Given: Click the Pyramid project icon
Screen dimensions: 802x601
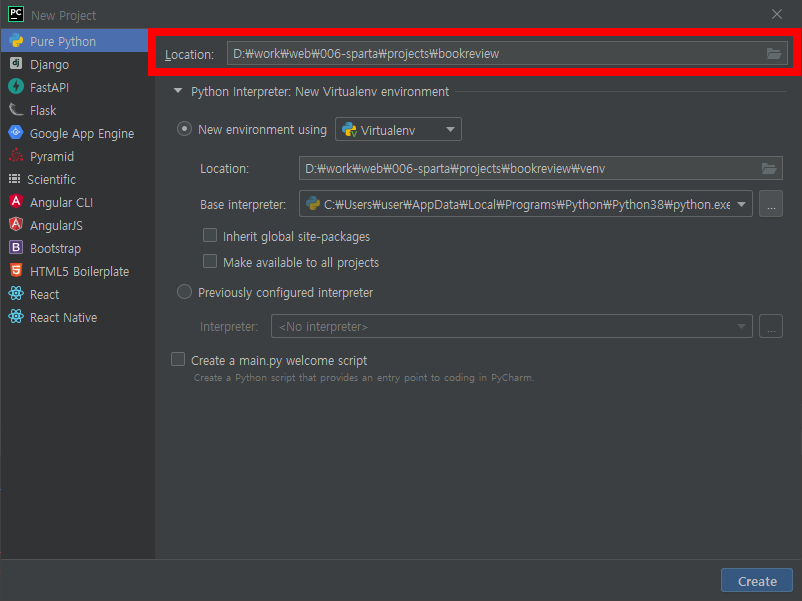Looking at the screenshot, I should tap(16, 155).
